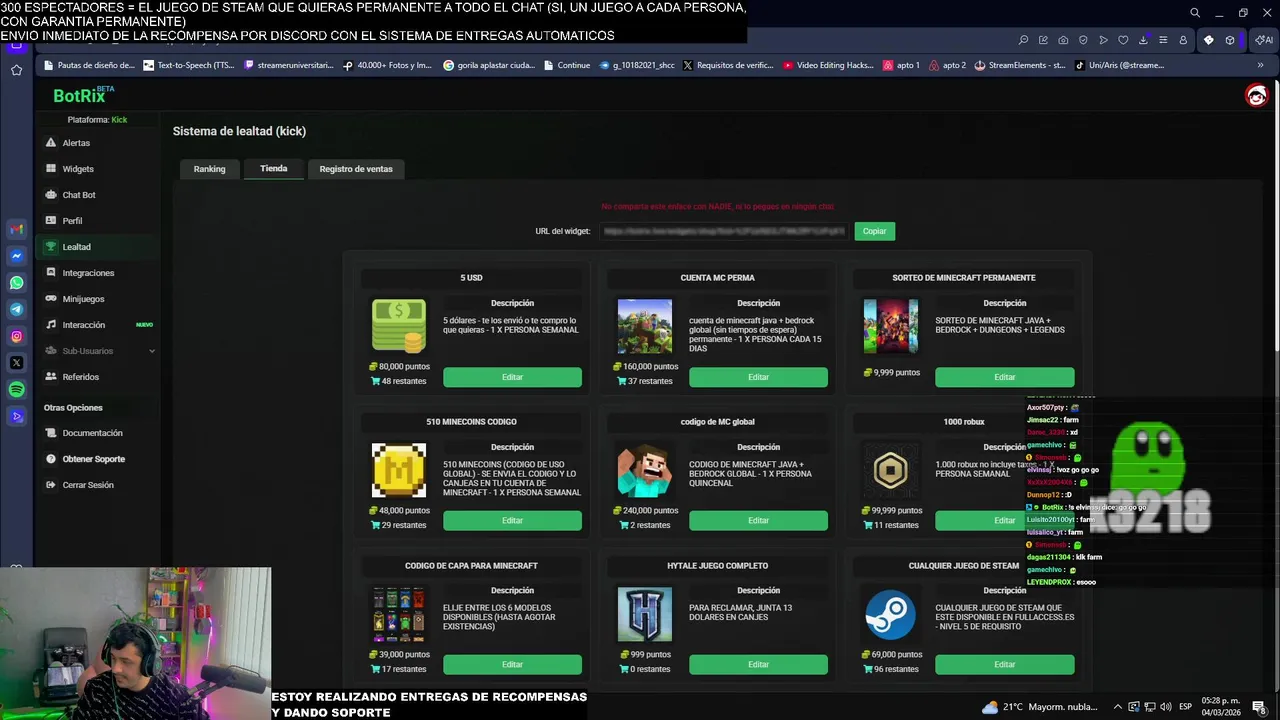The height and width of the screenshot is (720, 1280).
Task: Open Telegram from the browser sidebar
Action: point(16,309)
